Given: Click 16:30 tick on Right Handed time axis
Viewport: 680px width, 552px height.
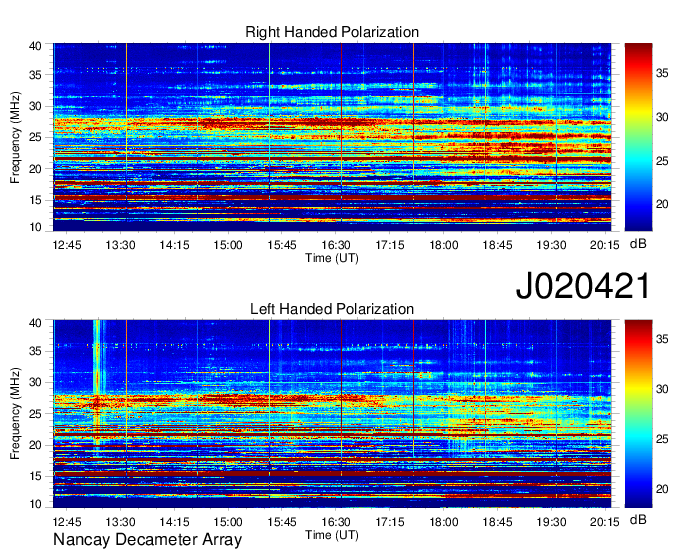Looking at the screenshot, I should click(336, 245).
